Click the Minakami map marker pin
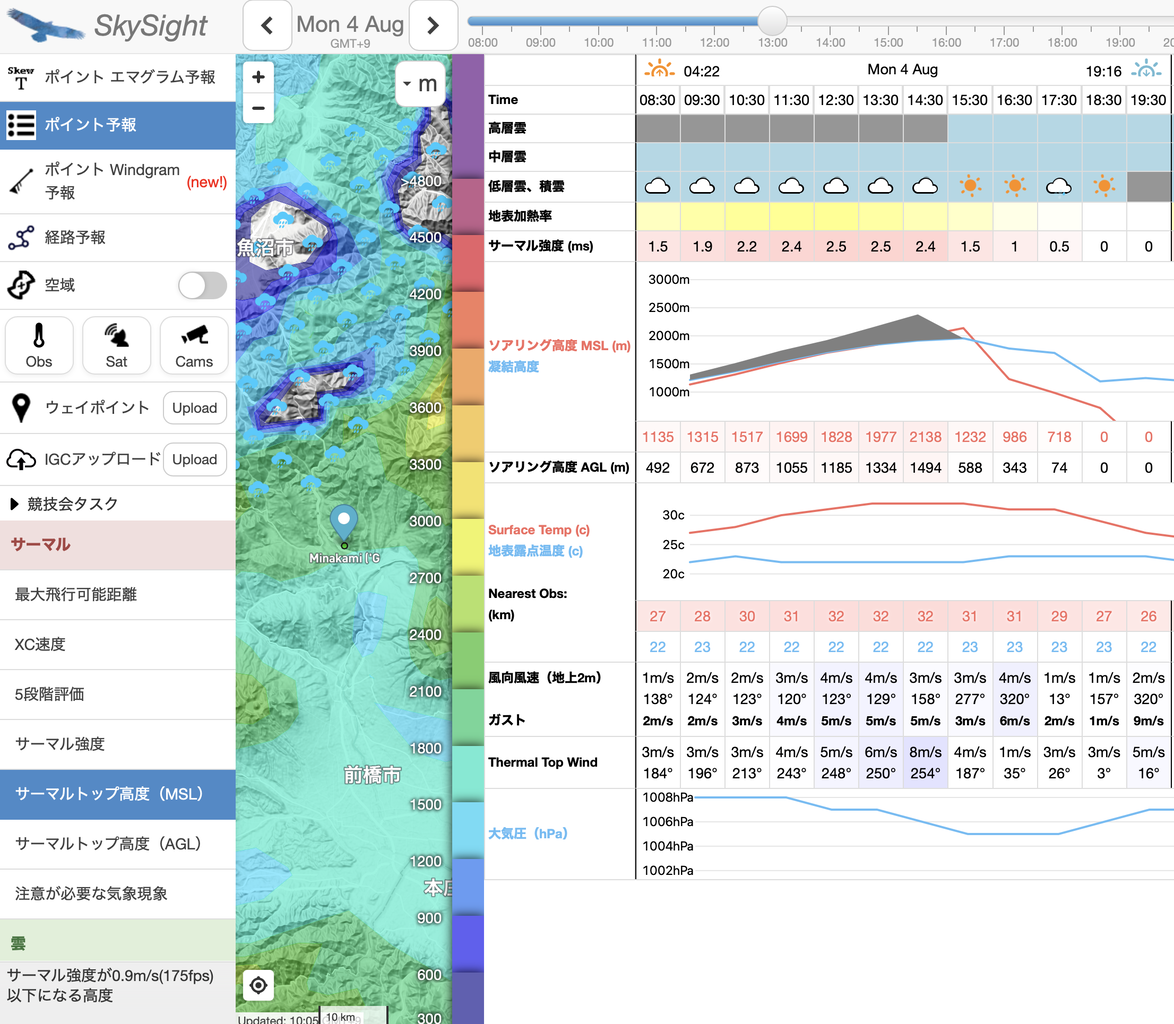The height and width of the screenshot is (1024, 1174). (x=344, y=524)
